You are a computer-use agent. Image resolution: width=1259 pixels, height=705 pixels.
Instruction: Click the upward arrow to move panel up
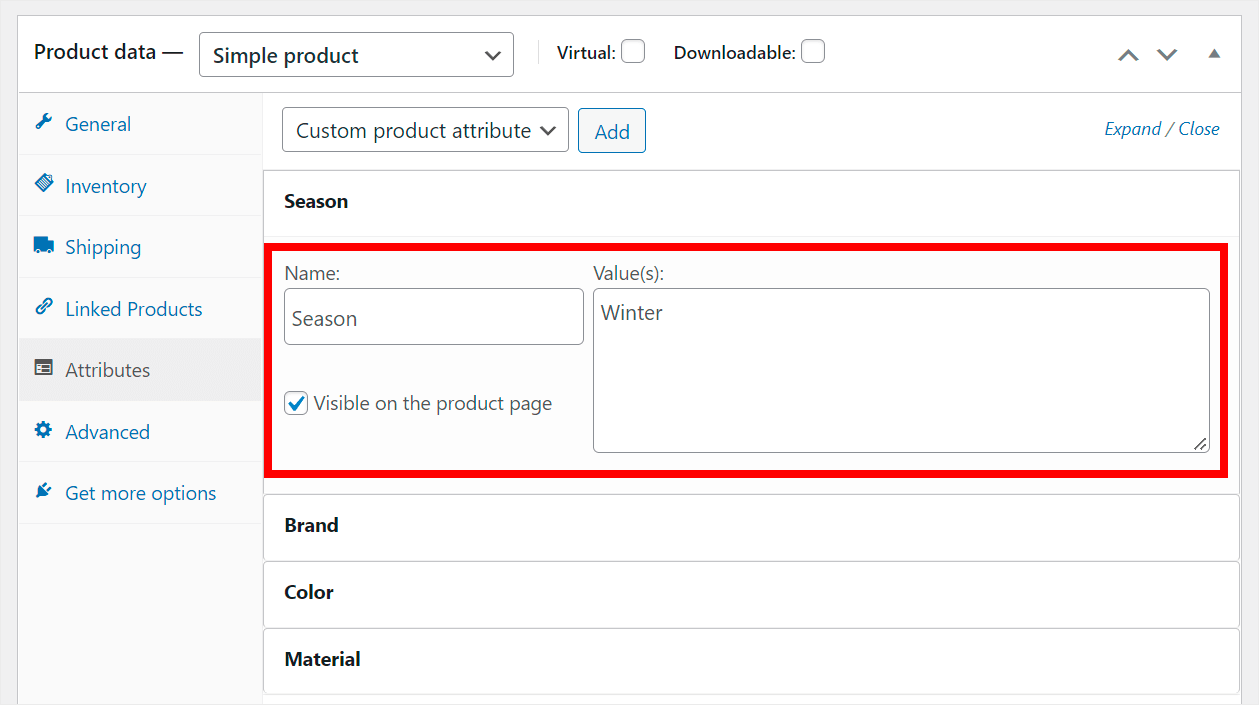1128,54
